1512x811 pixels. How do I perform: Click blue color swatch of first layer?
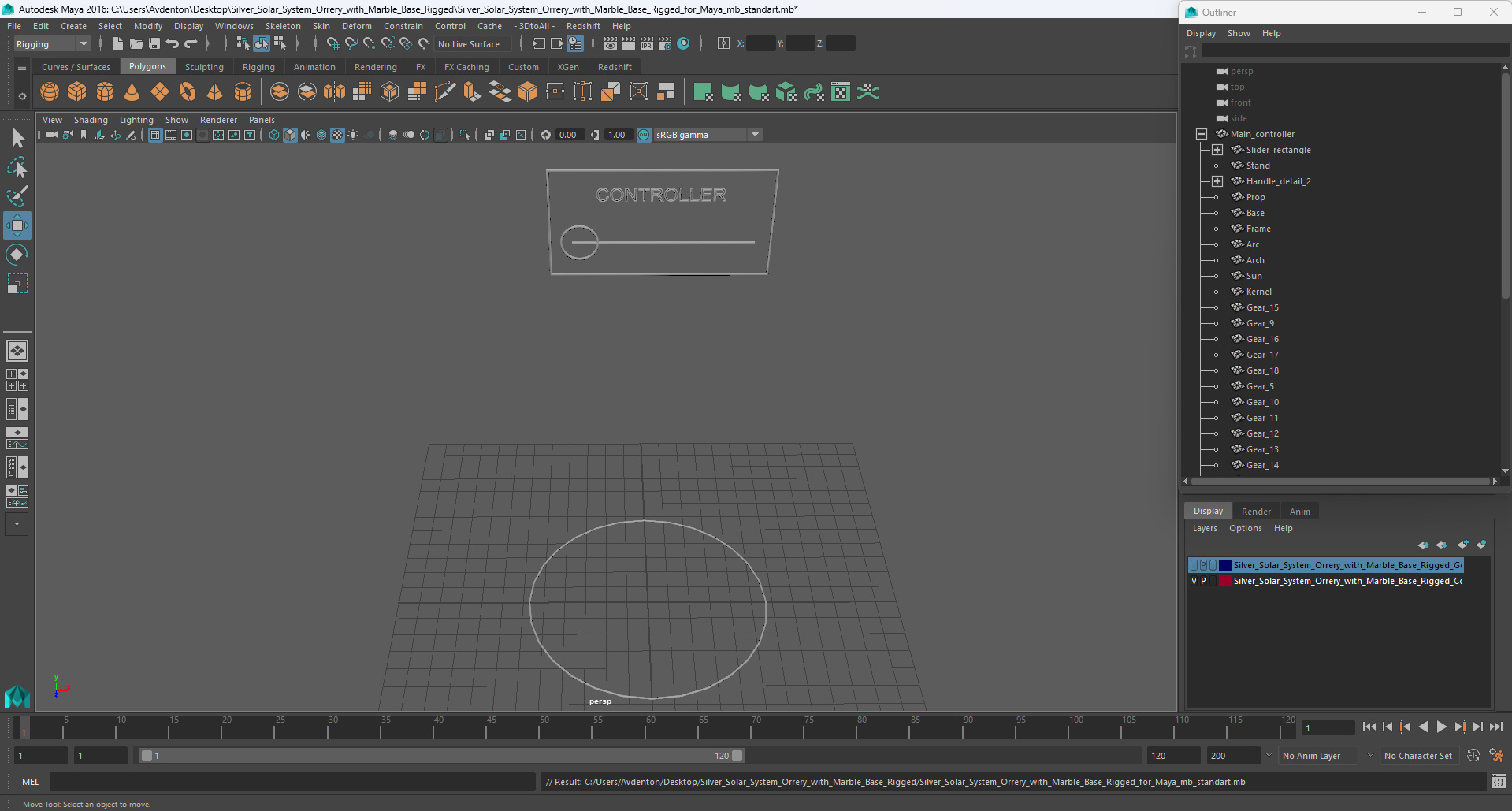[x=1224, y=565]
